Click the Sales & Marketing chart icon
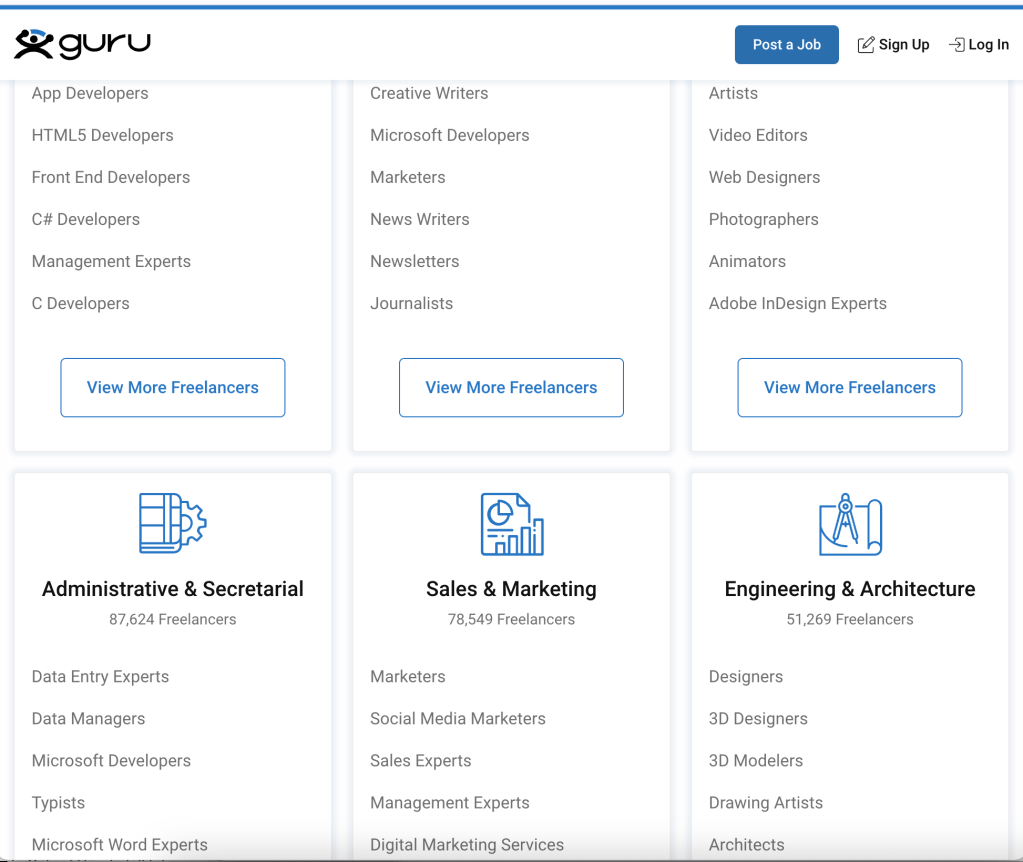Viewport: 1023px width, 862px height. tap(511, 523)
